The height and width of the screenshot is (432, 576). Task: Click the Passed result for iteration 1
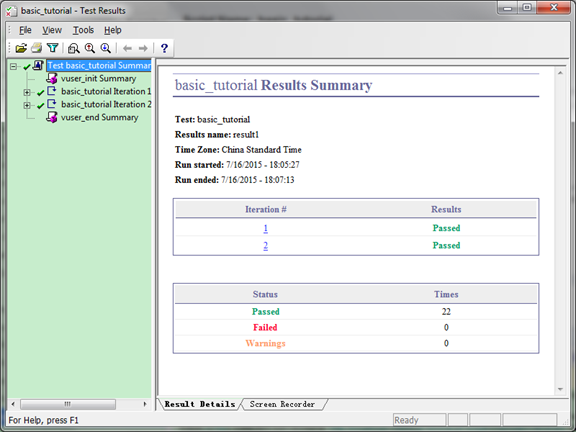446,228
